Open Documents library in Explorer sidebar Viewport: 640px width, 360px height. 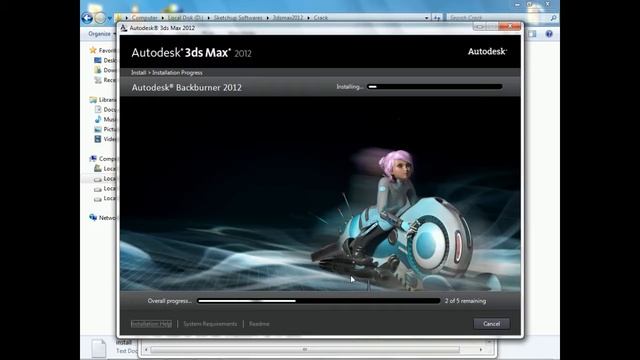[x=105, y=109]
